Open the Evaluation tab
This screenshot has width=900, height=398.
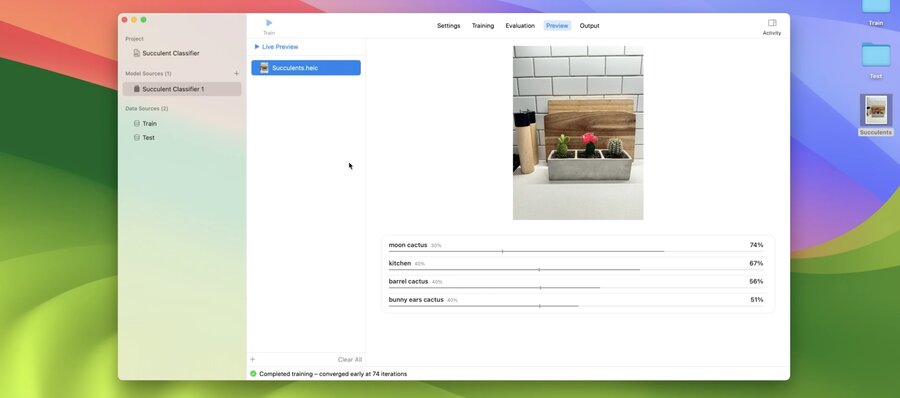520,26
